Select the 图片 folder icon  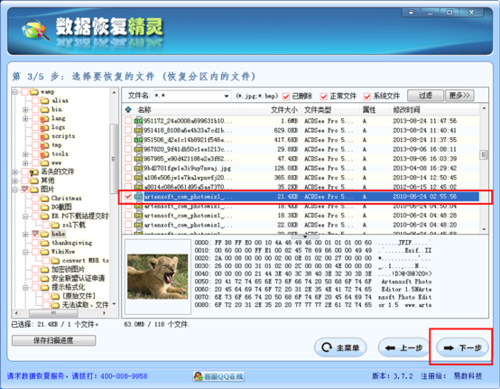pos(34,189)
